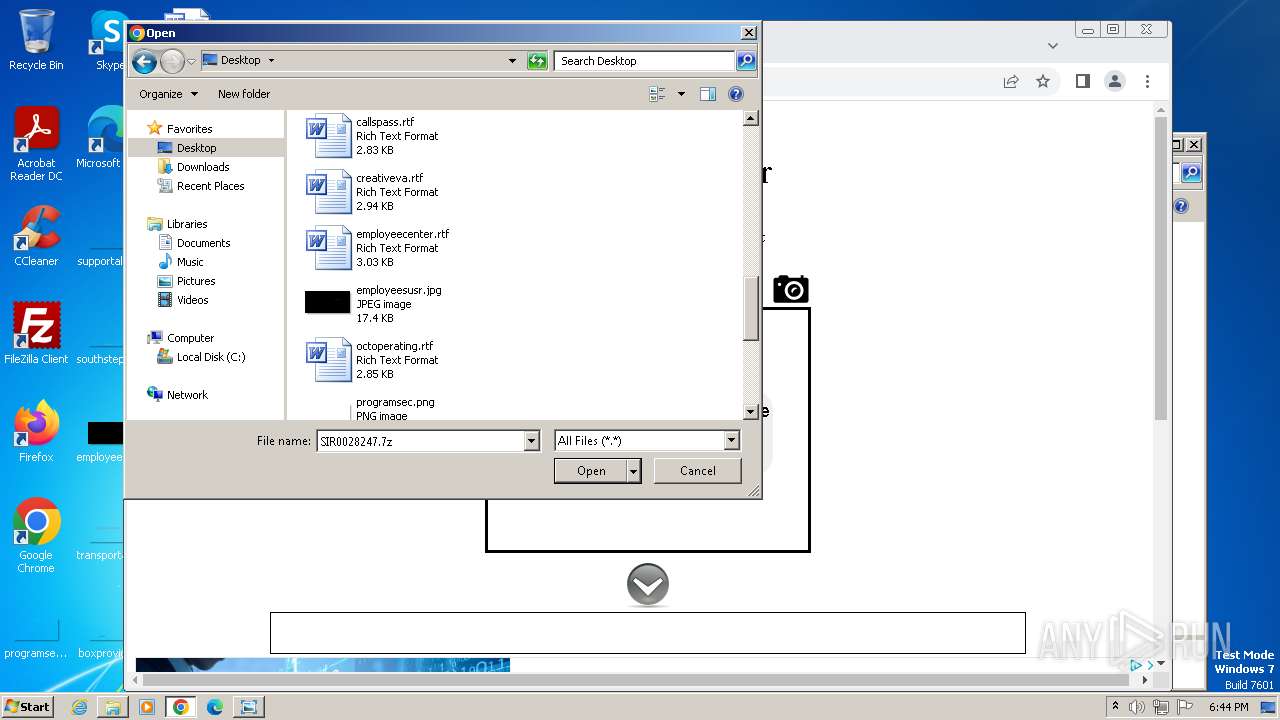1280x720 pixels.
Task: Open dialog help question mark icon
Action: (x=736, y=94)
